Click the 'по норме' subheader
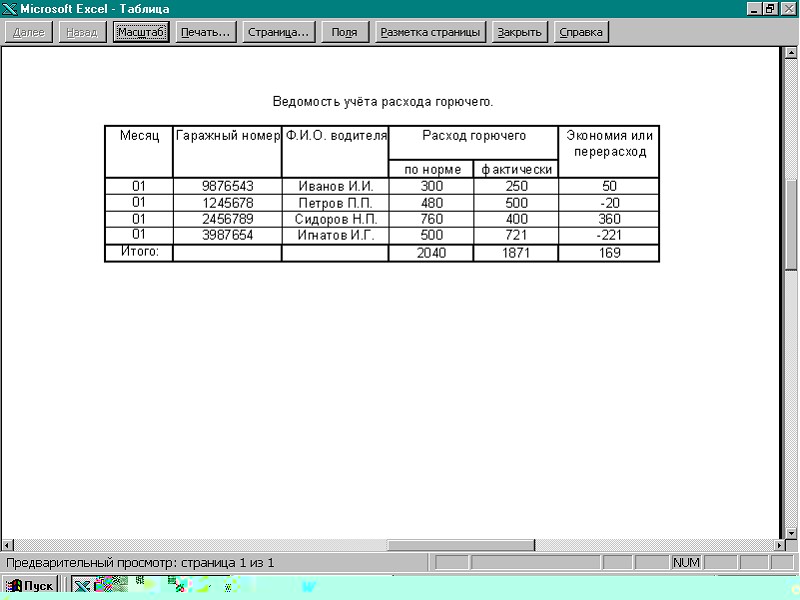The height and width of the screenshot is (600, 800). pyautogui.click(x=433, y=169)
